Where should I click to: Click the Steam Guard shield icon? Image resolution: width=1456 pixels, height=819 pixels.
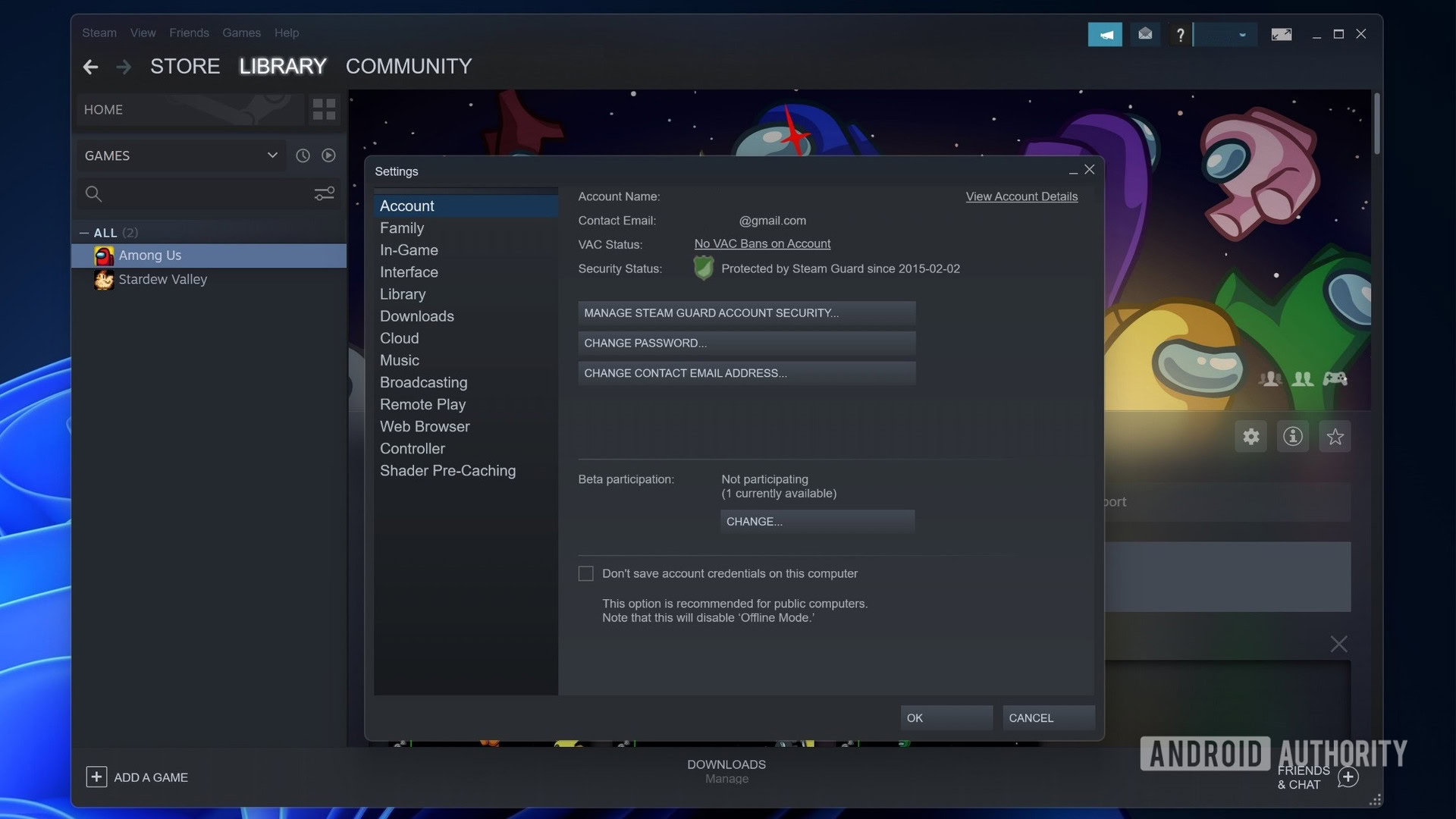click(703, 267)
